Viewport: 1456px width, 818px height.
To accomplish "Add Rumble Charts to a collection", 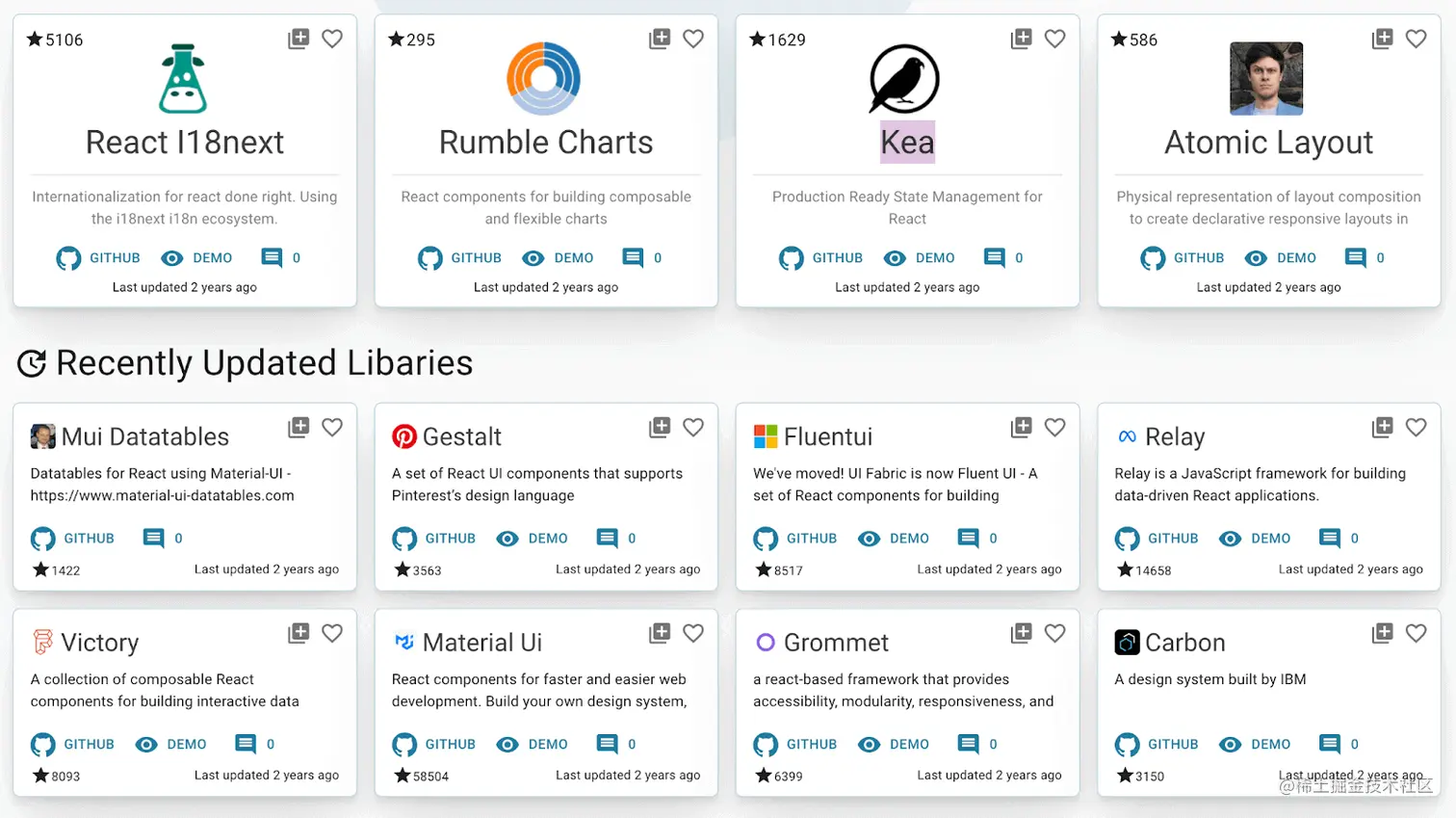I will [x=660, y=39].
